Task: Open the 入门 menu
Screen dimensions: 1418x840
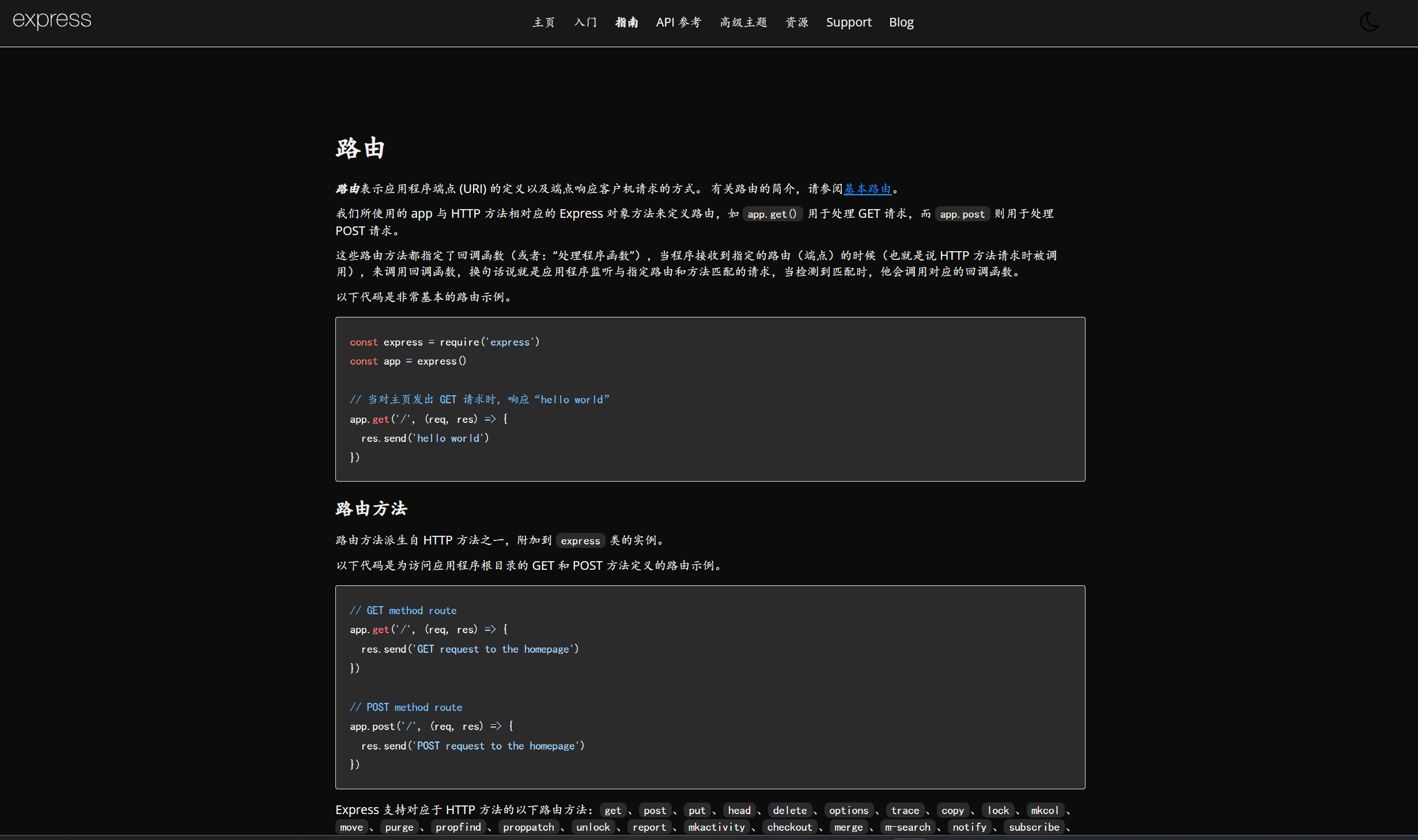Action: coord(585,22)
